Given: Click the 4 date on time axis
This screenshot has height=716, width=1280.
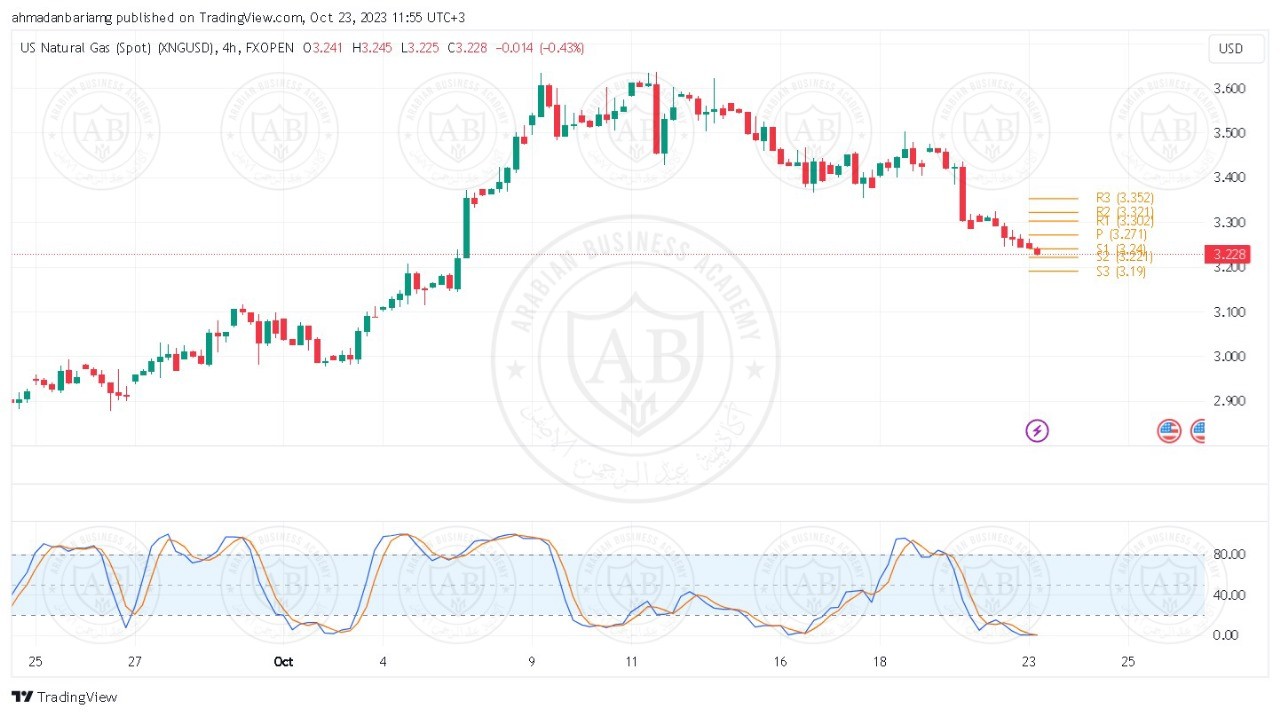Looking at the screenshot, I should 383,662.
